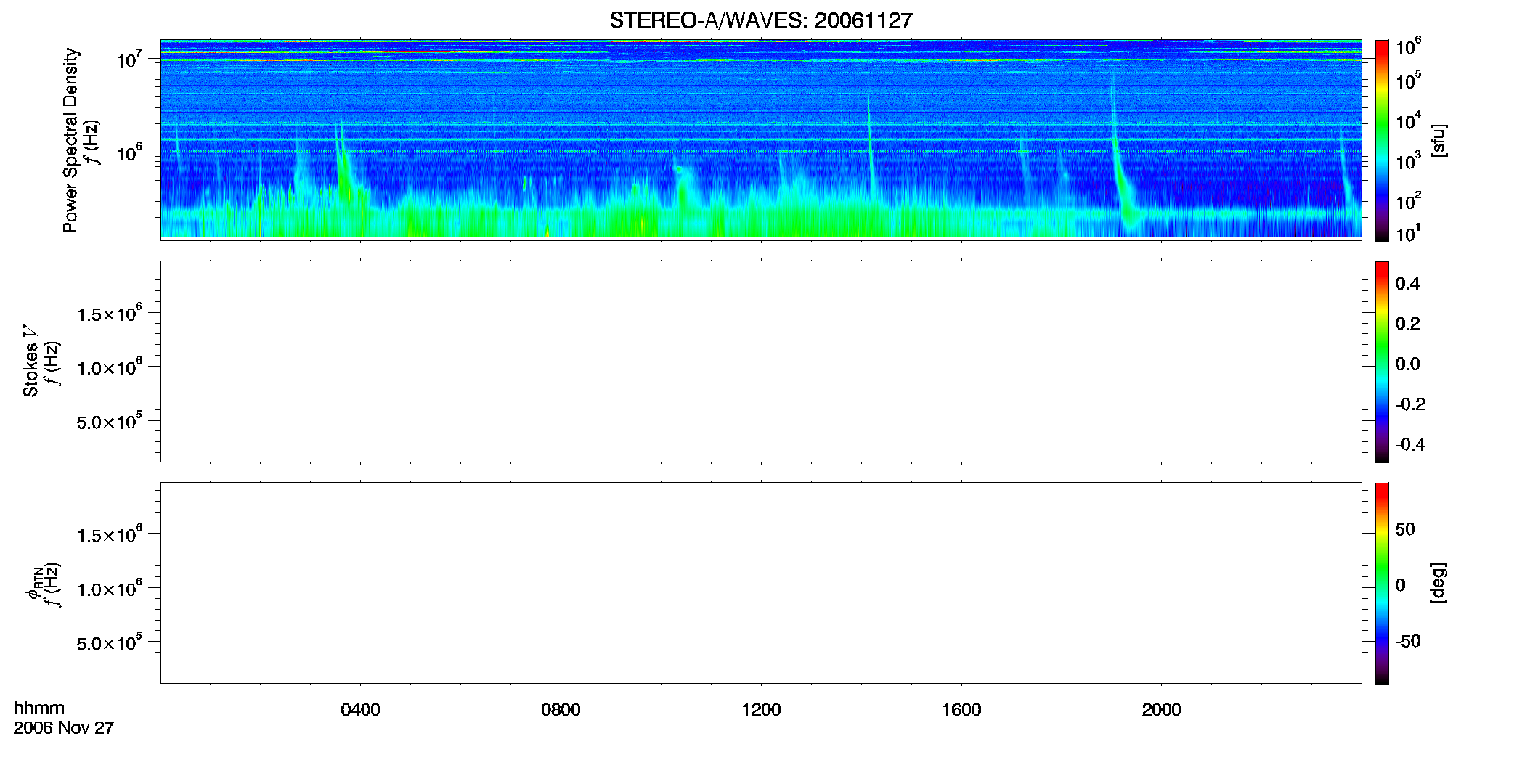Click the Power Spectral Density axis label

(x=70, y=140)
